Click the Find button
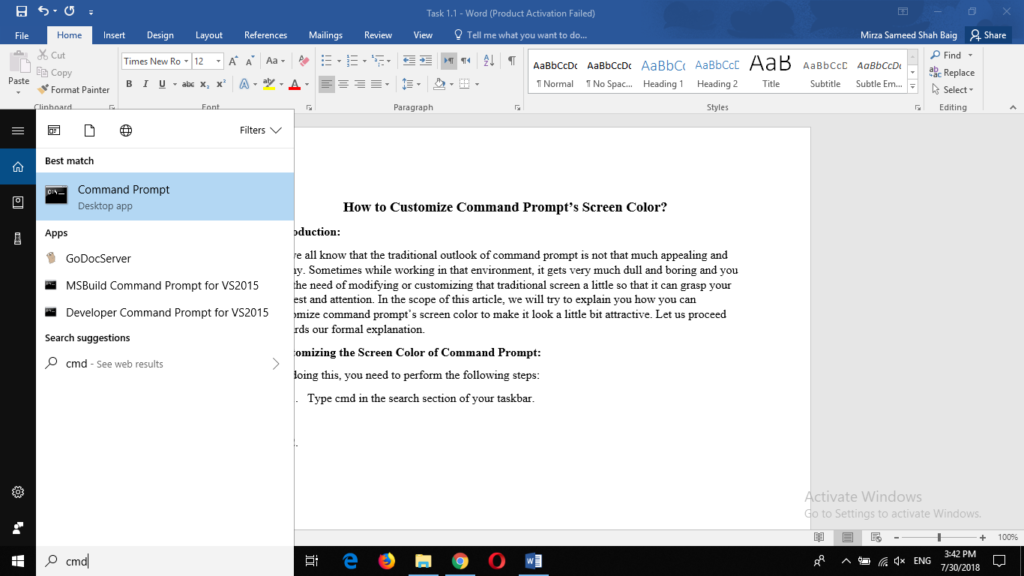Viewport: 1024px width, 576px height. coord(946,56)
